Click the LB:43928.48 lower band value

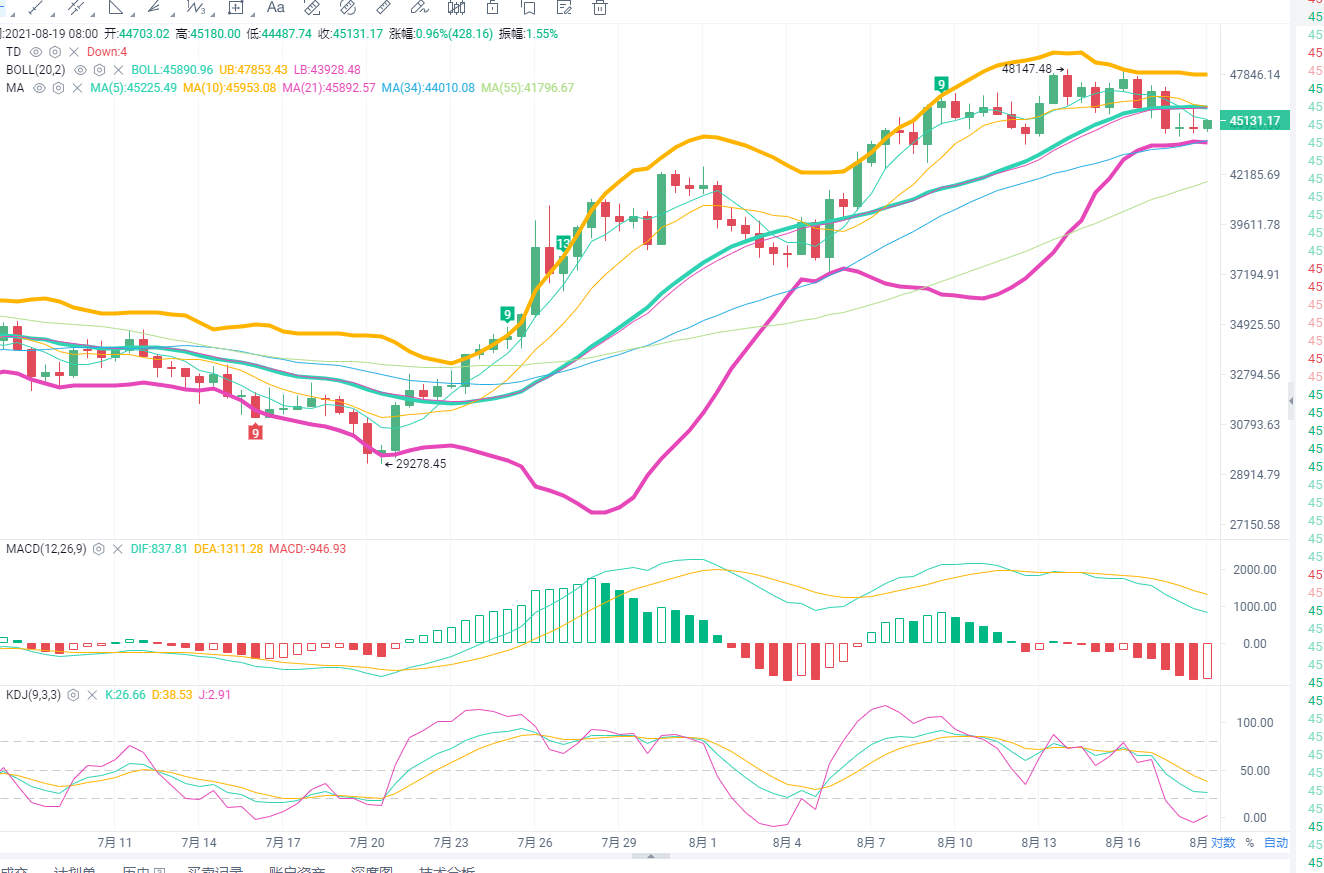click(327, 70)
